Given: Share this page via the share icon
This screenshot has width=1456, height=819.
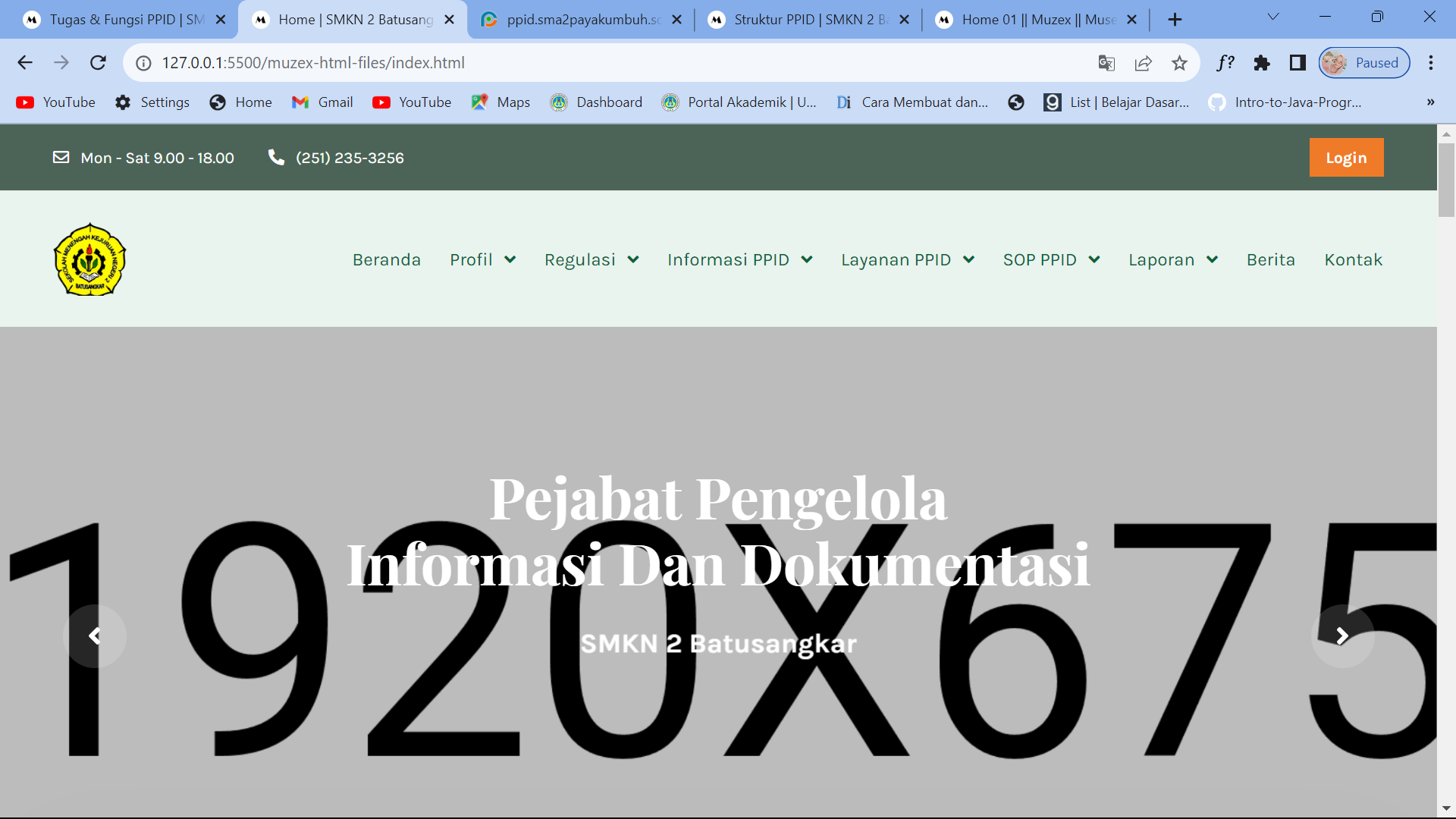Looking at the screenshot, I should pyautogui.click(x=1143, y=63).
